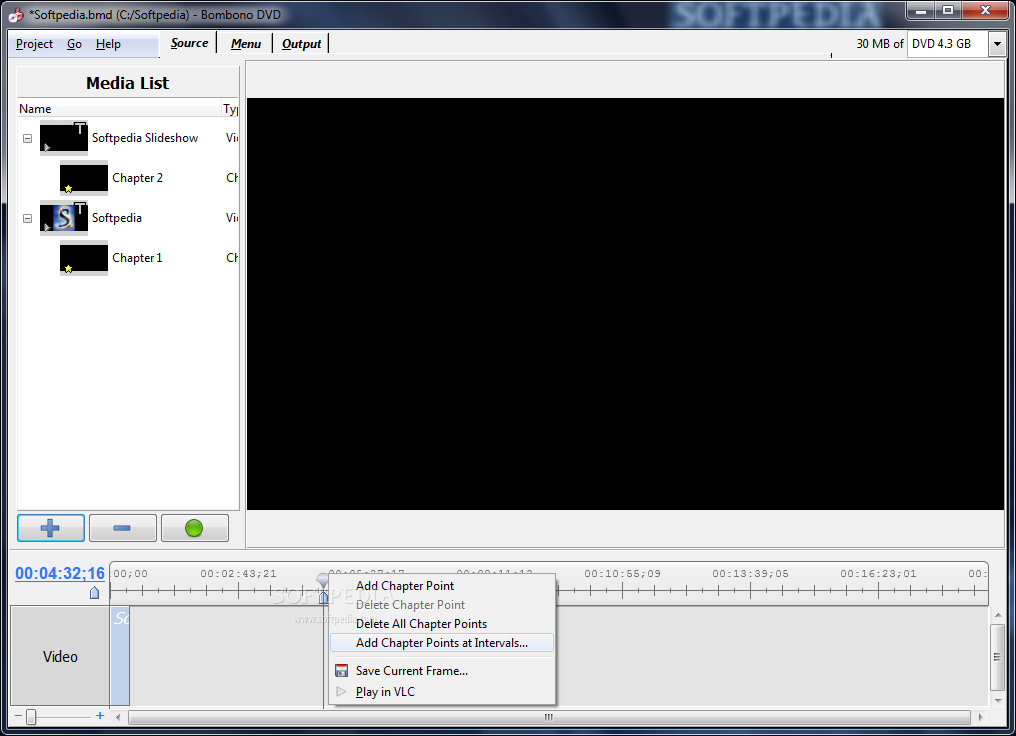The image size is (1016, 736).
Task: Click the Video track label
Action: point(60,656)
